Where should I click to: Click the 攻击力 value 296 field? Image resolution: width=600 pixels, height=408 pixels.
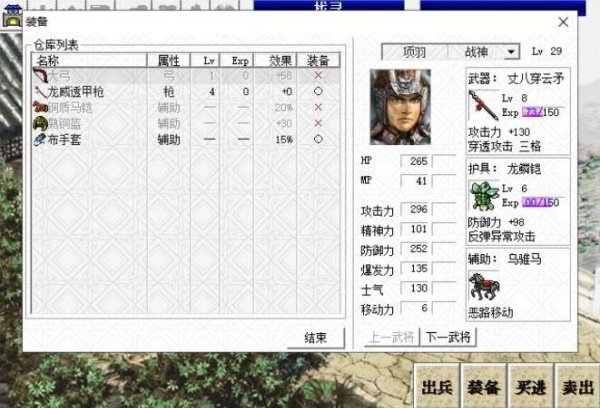416,209
